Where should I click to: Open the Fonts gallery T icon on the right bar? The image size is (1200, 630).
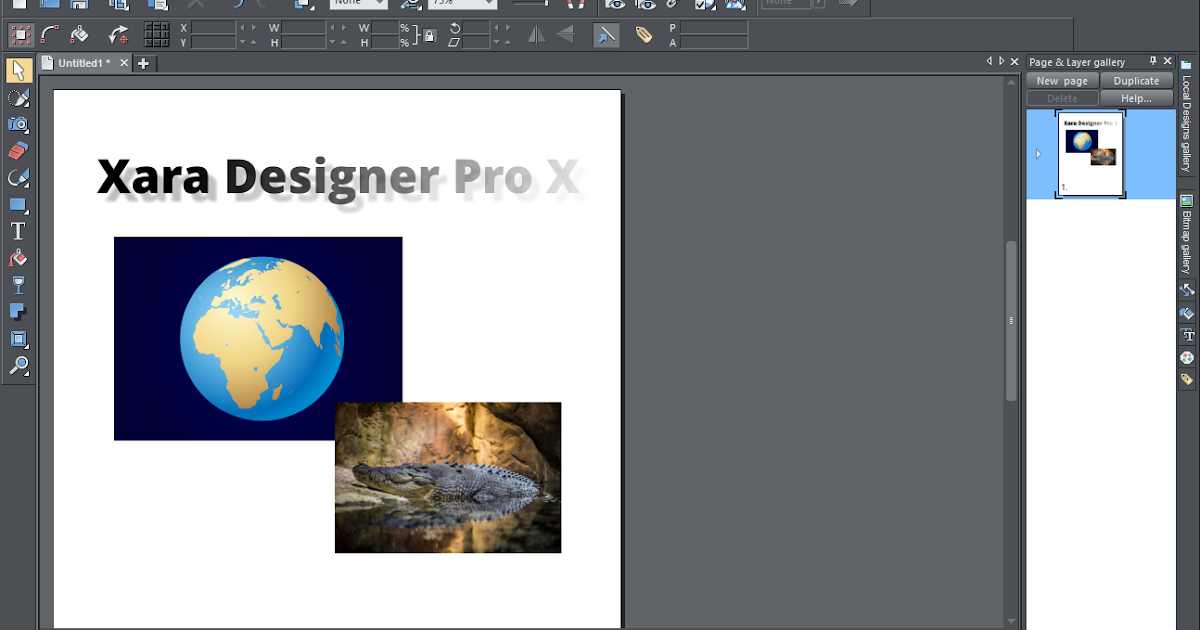pyautogui.click(x=1187, y=334)
